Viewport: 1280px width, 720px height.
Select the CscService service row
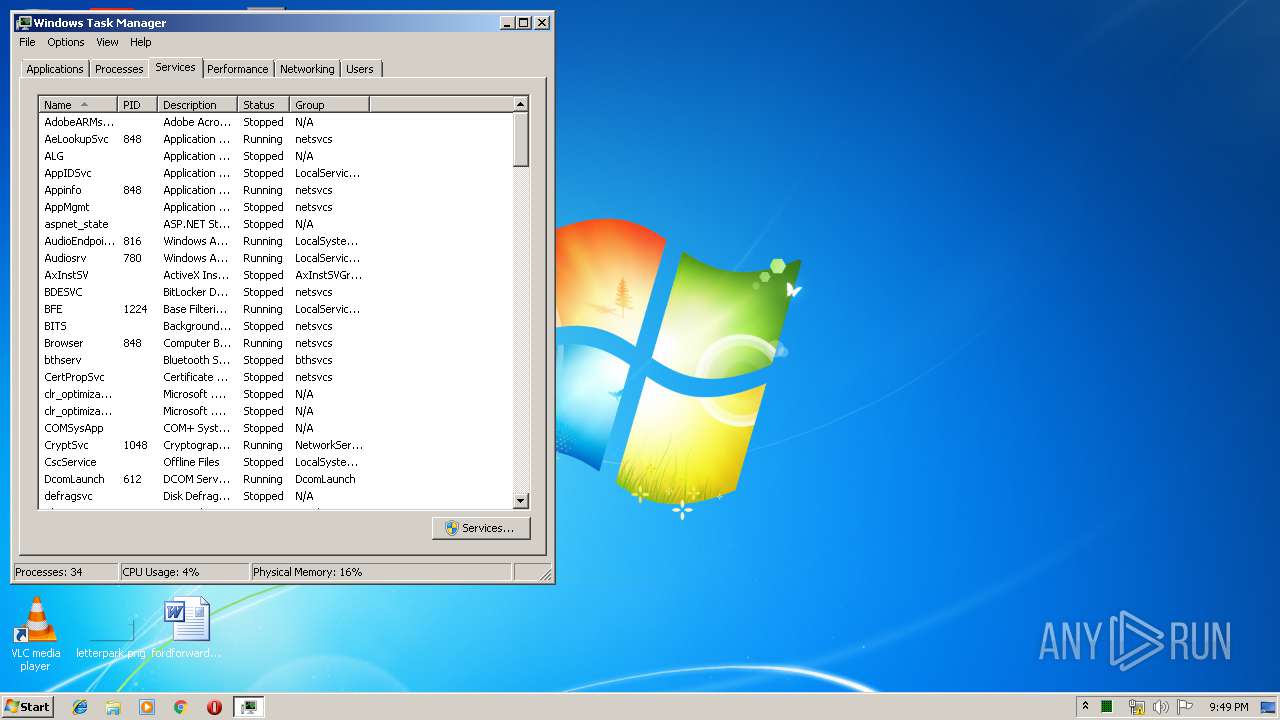coord(275,462)
